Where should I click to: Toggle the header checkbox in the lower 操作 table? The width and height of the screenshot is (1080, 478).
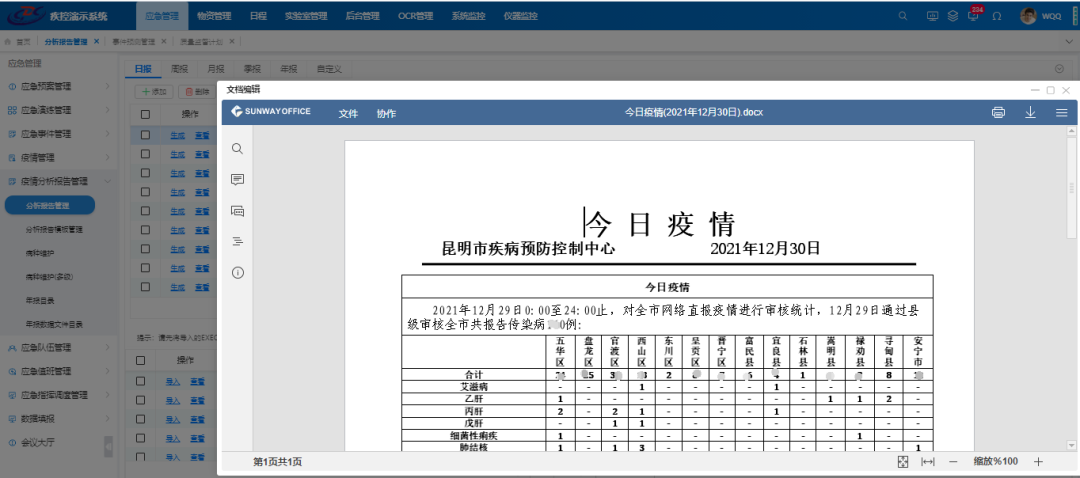141,360
